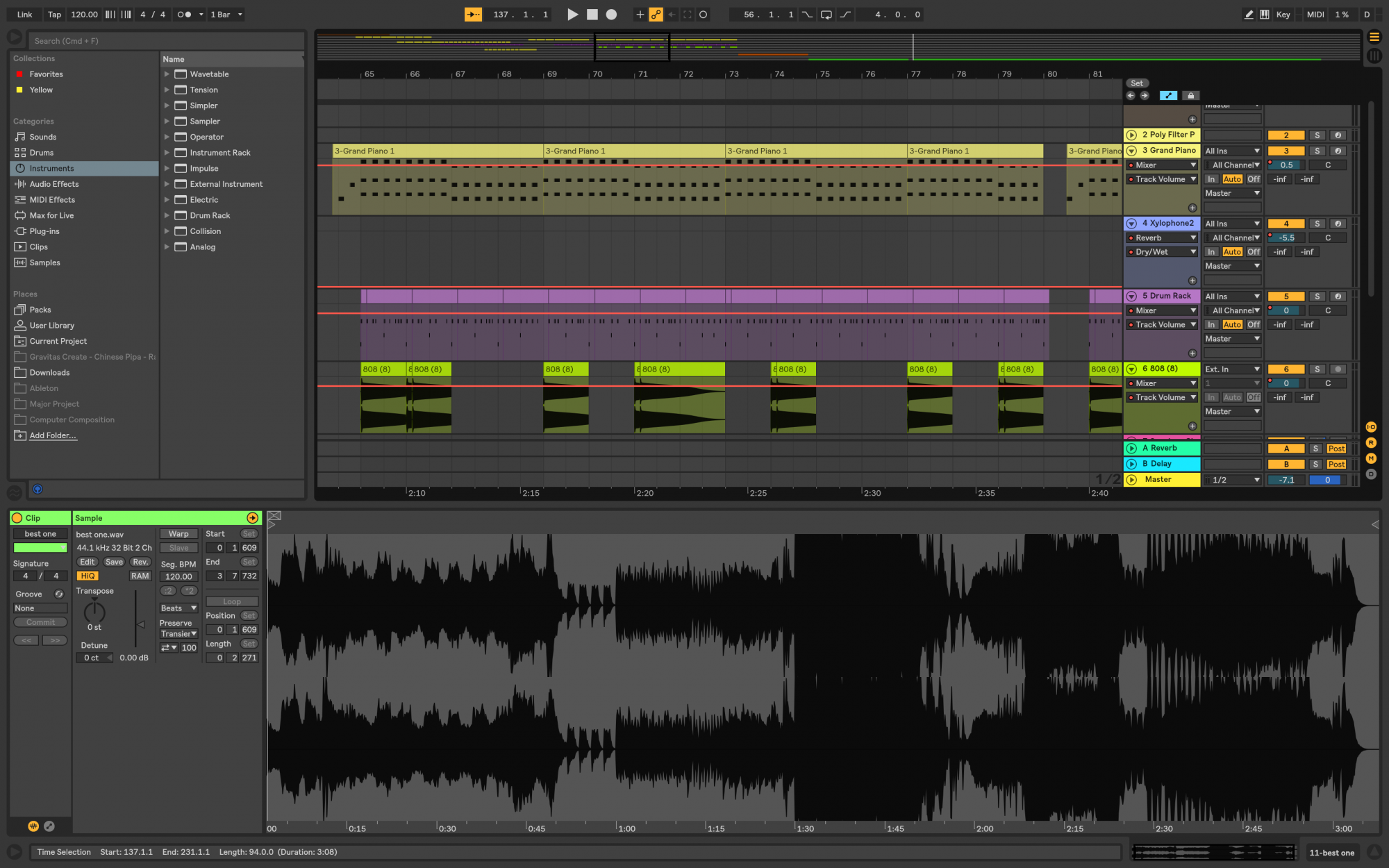Screen dimensions: 1389x868
Task: Open the clip color chooser dropdown
Action: pyautogui.click(x=40, y=548)
